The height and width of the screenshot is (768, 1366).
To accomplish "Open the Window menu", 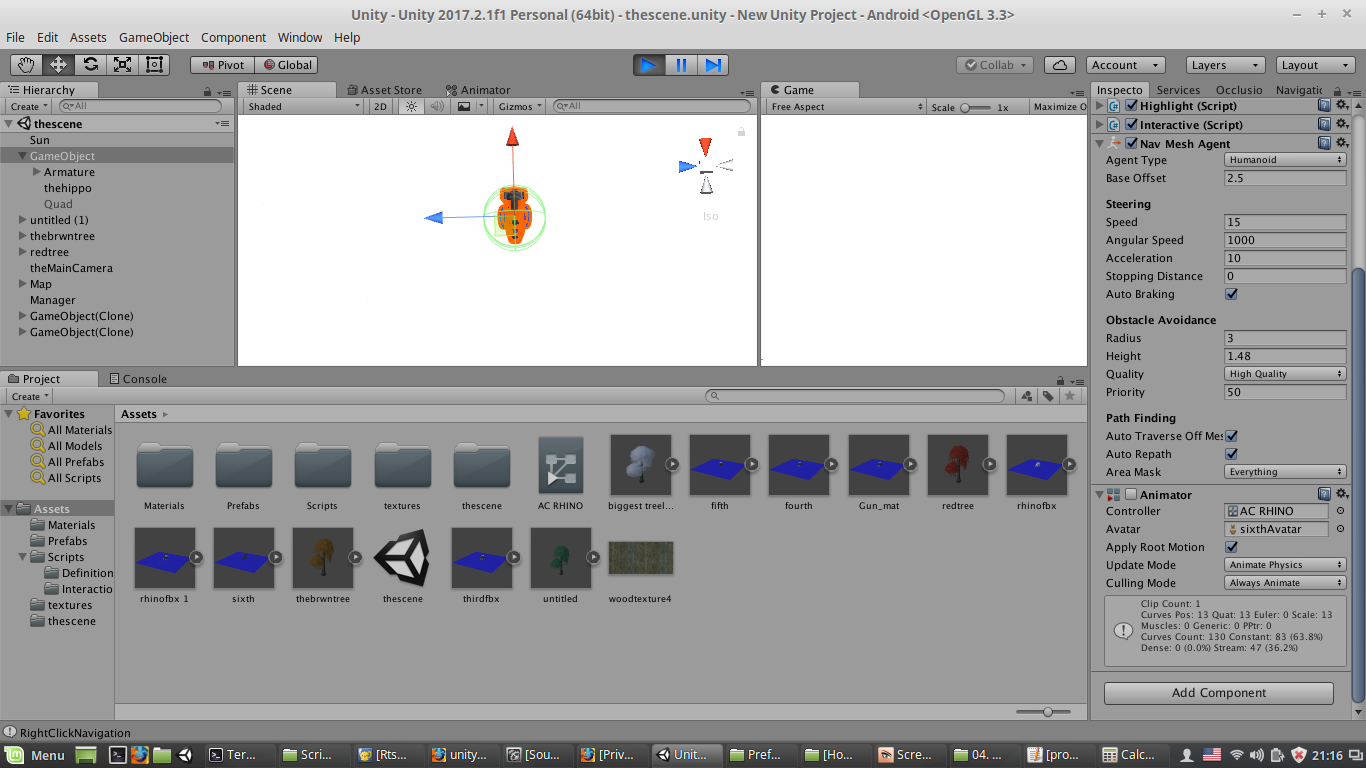I will [x=300, y=37].
